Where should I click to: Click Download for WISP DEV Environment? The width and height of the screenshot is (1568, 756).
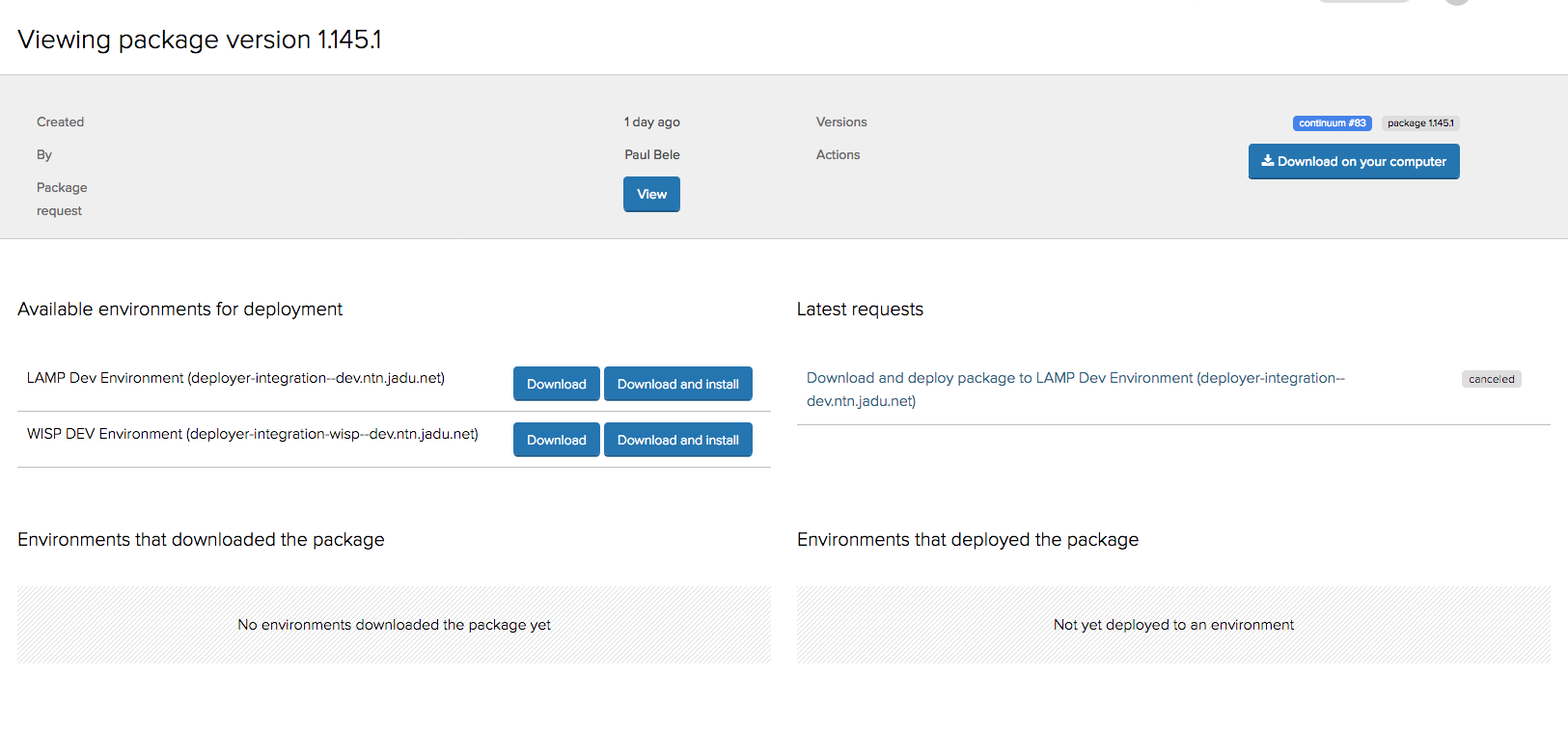coord(557,440)
